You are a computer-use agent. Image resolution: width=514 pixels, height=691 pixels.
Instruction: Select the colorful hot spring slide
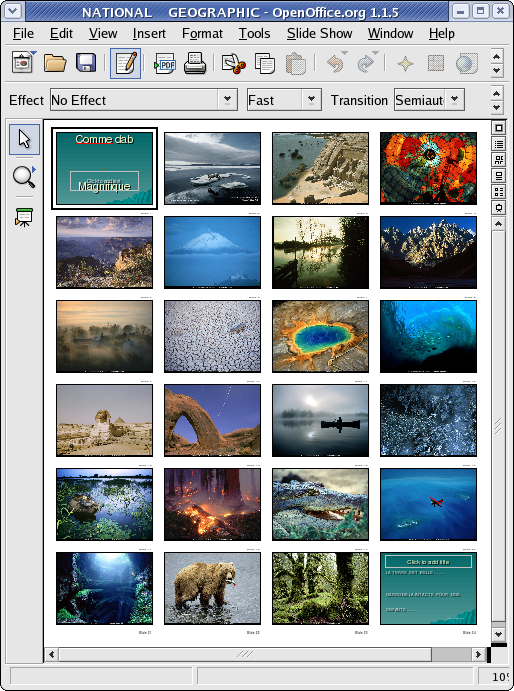click(x=320, y=337)
